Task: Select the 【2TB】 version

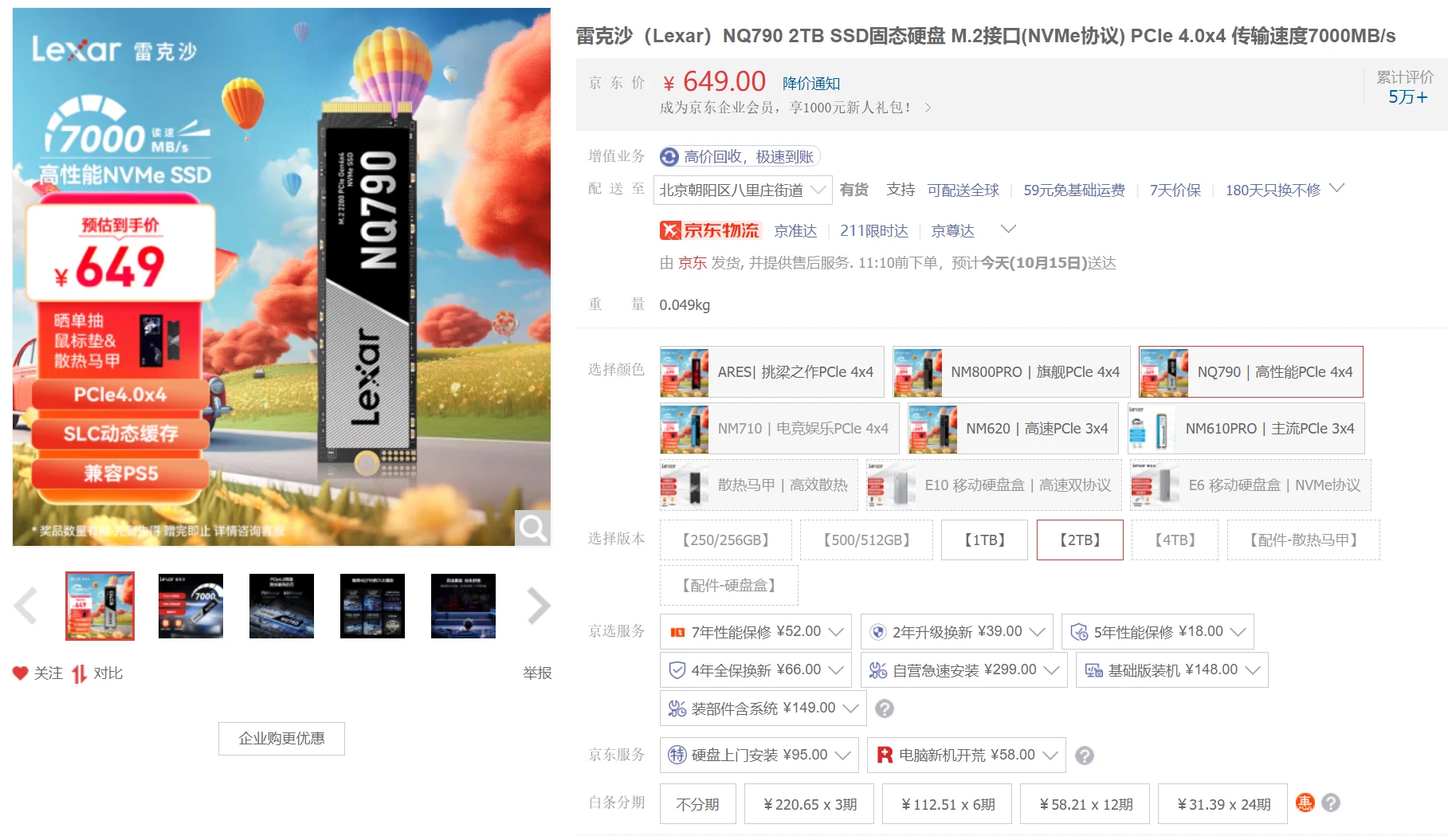Action: 1080,540
